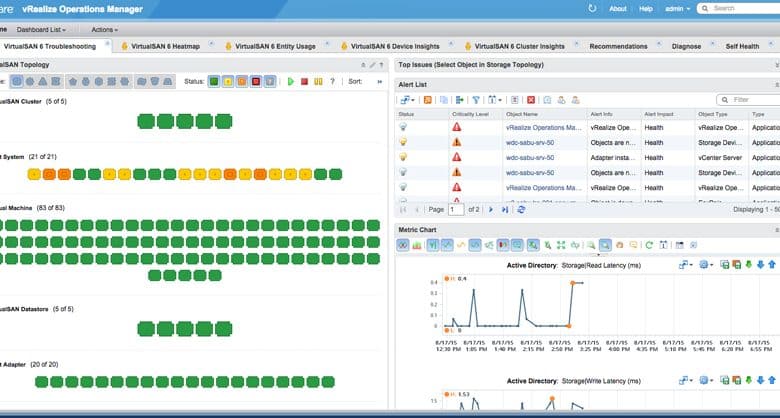
Task: Toggle the orange (immediate) status filter
Action: point(242,81)
